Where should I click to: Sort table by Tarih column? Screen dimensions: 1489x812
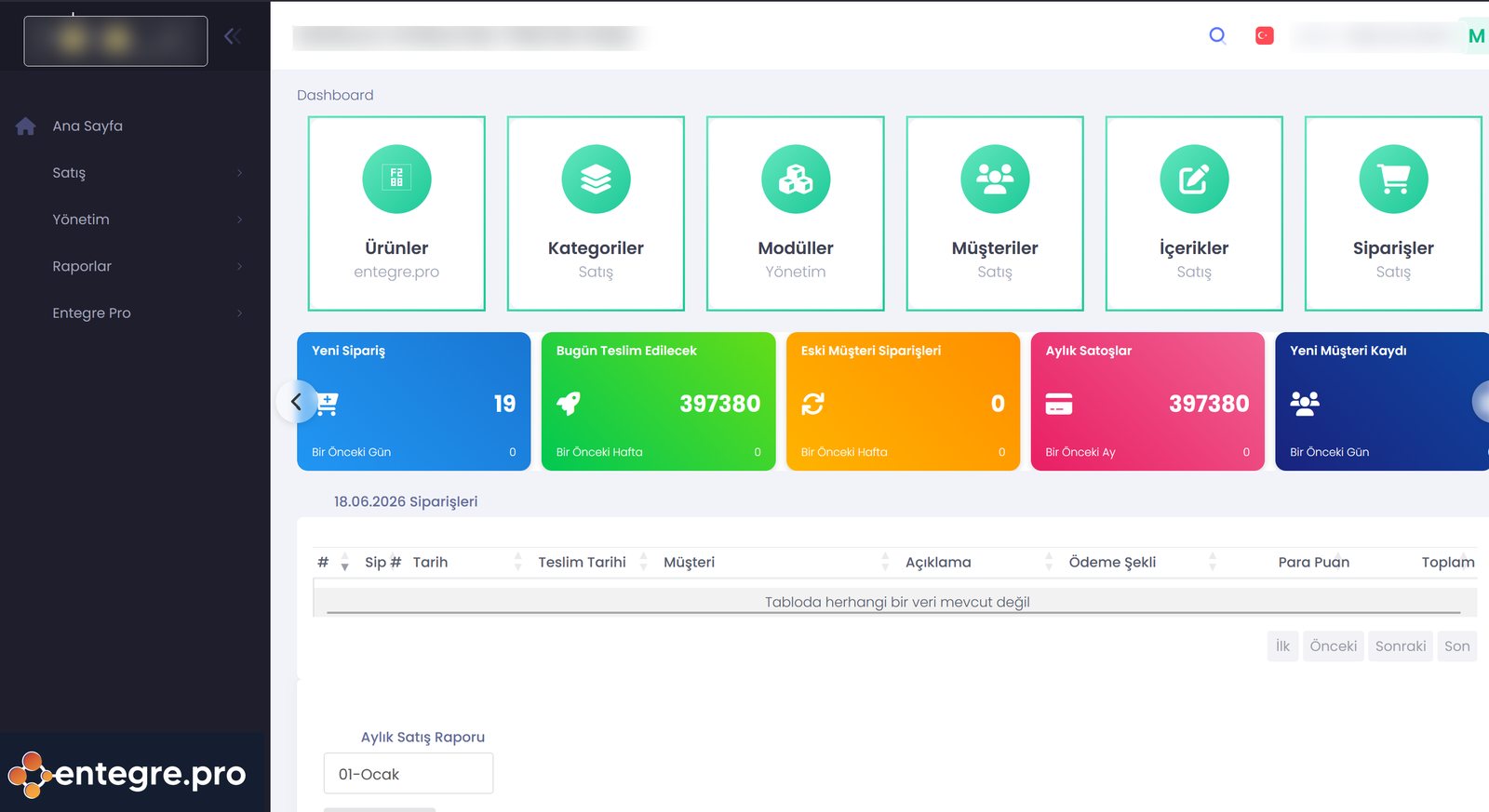(x=465, y=562)
